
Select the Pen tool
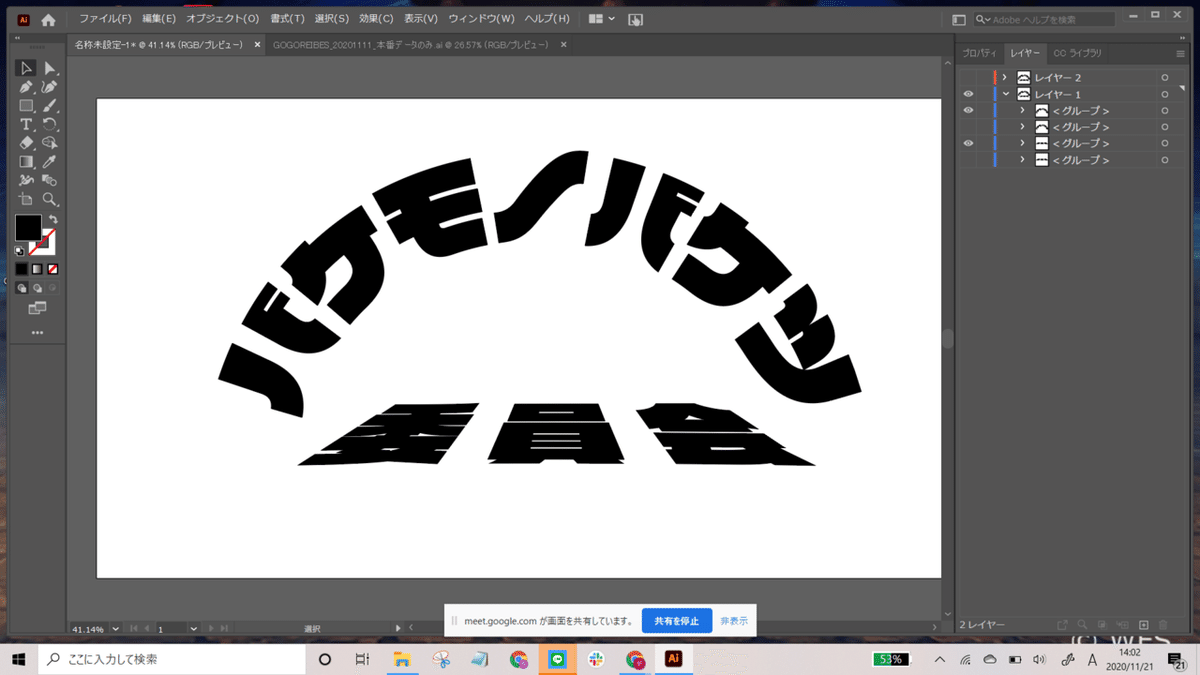tap(27, 87)
